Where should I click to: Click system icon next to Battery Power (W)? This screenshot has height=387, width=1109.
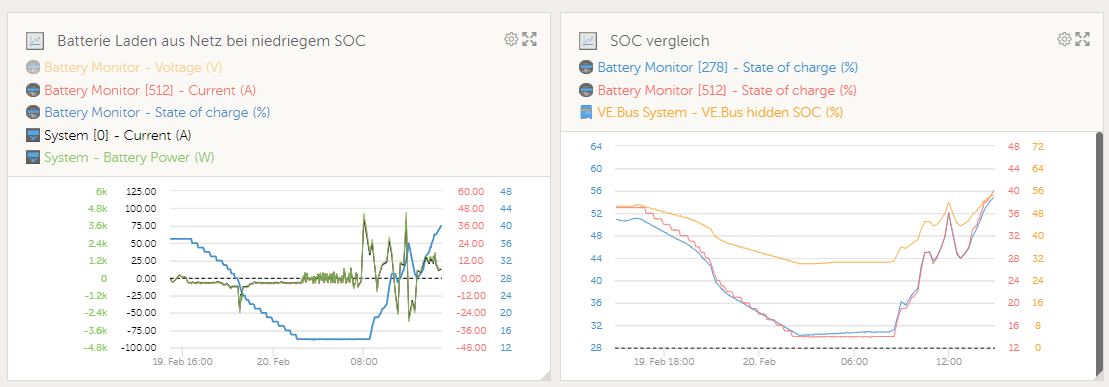[33, 157]
